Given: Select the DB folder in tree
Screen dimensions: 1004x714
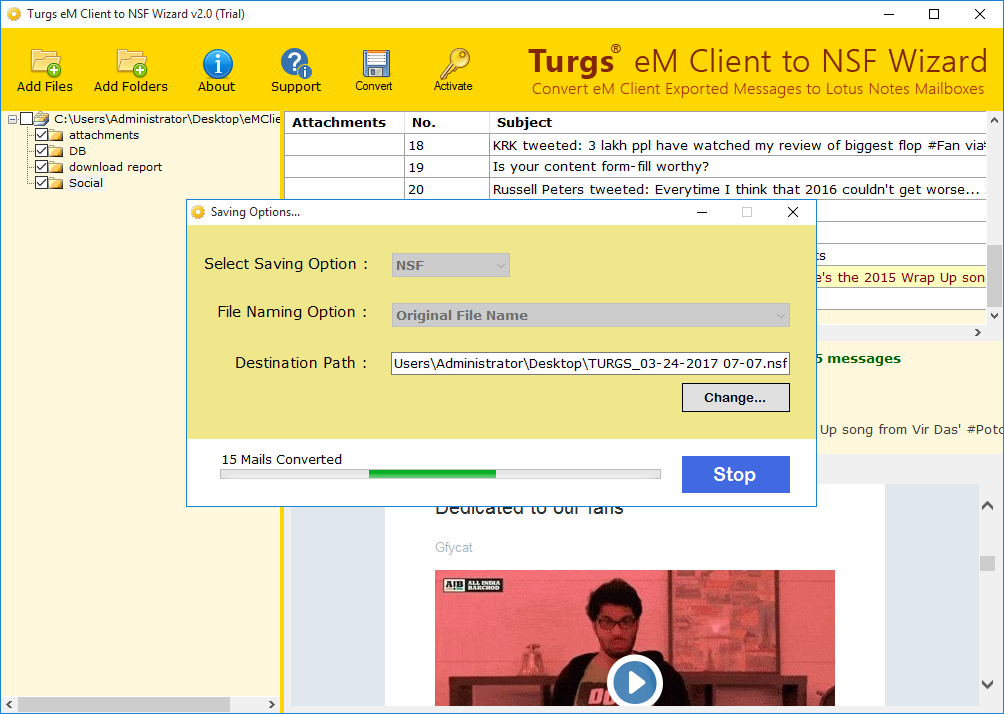Looking at the screenshot, I should pyautogui.click(x=77, y=151).
